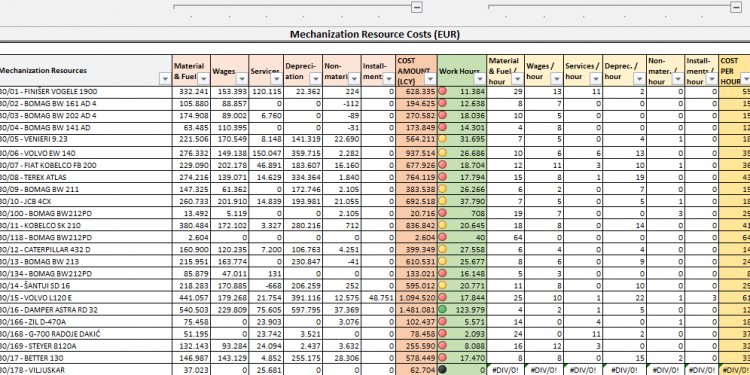Open Material & Fuel / hour filter dropdown
The width and height of the screenshot is (750, 375).
(518, 79)
